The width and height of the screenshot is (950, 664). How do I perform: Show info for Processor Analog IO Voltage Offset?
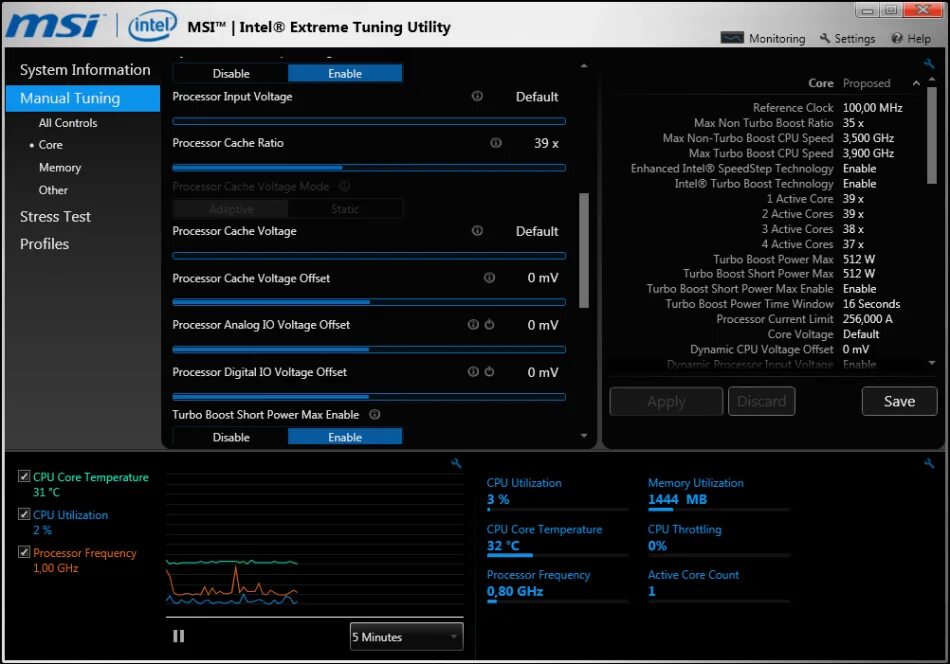(473, 324)
